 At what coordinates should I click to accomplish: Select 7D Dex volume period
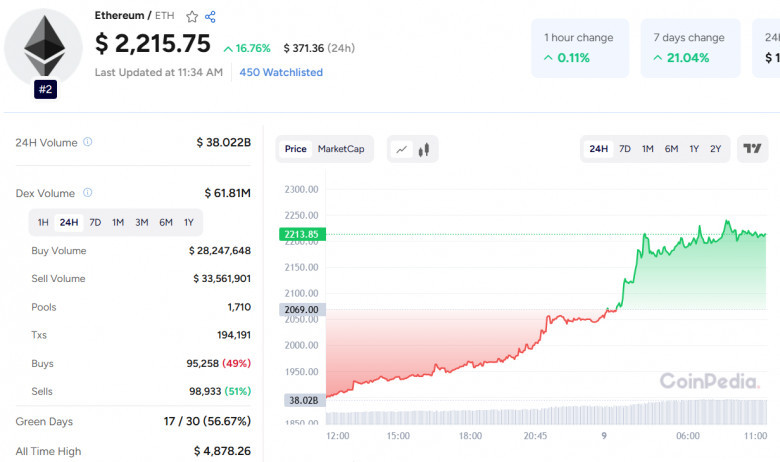(x=95, y=222)
